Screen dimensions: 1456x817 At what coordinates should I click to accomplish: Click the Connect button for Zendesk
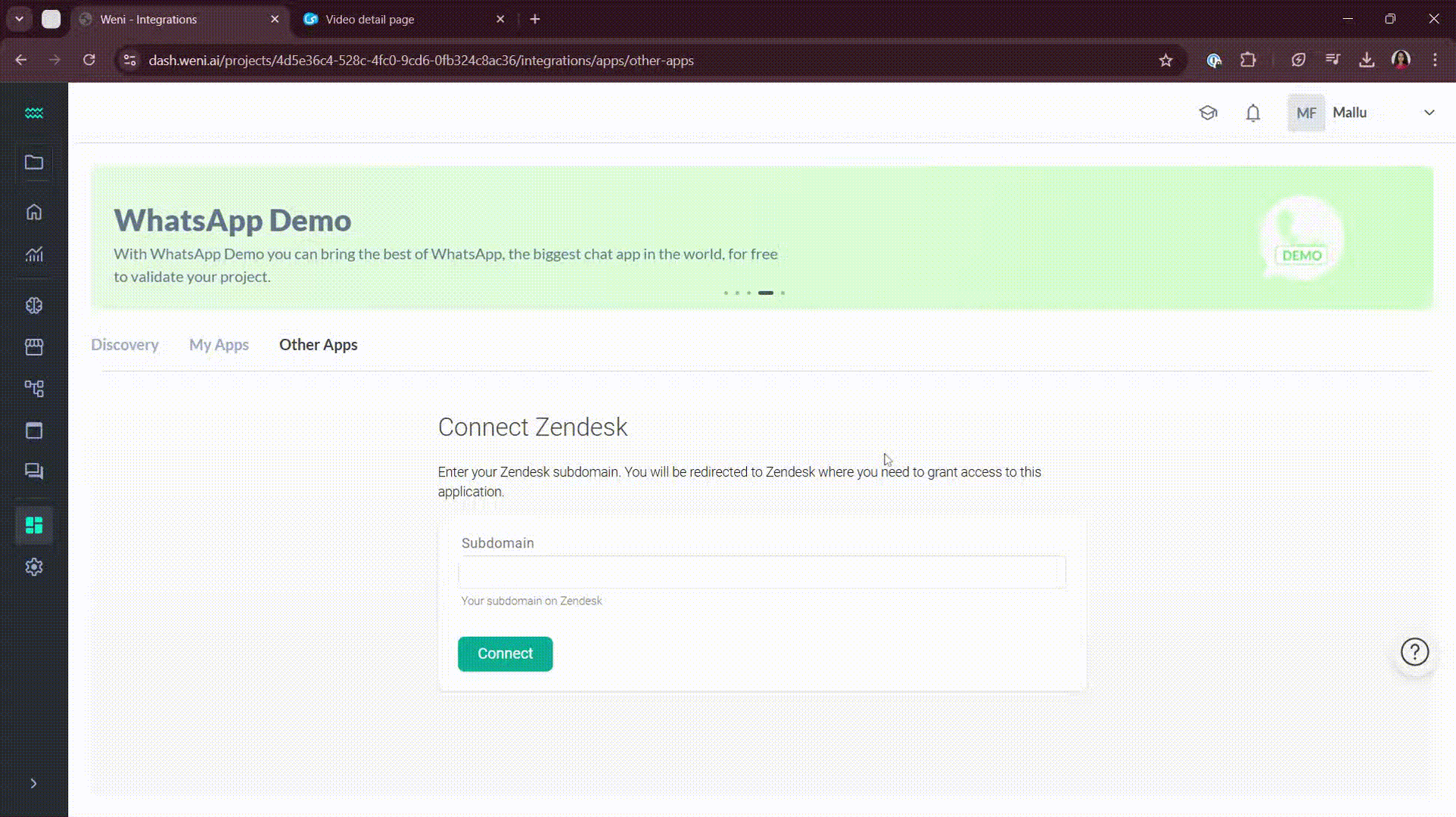click(x=504, y=653)
